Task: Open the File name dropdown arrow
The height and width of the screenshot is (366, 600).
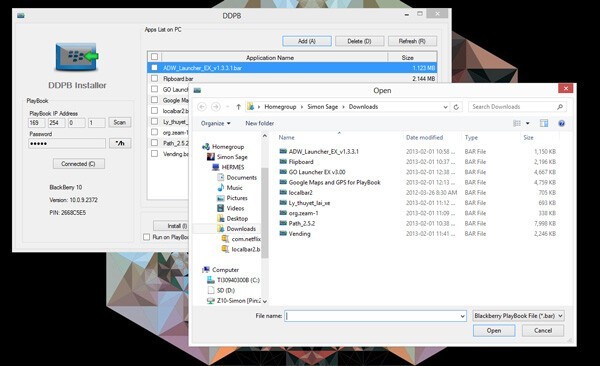Action: pos(463,316)
